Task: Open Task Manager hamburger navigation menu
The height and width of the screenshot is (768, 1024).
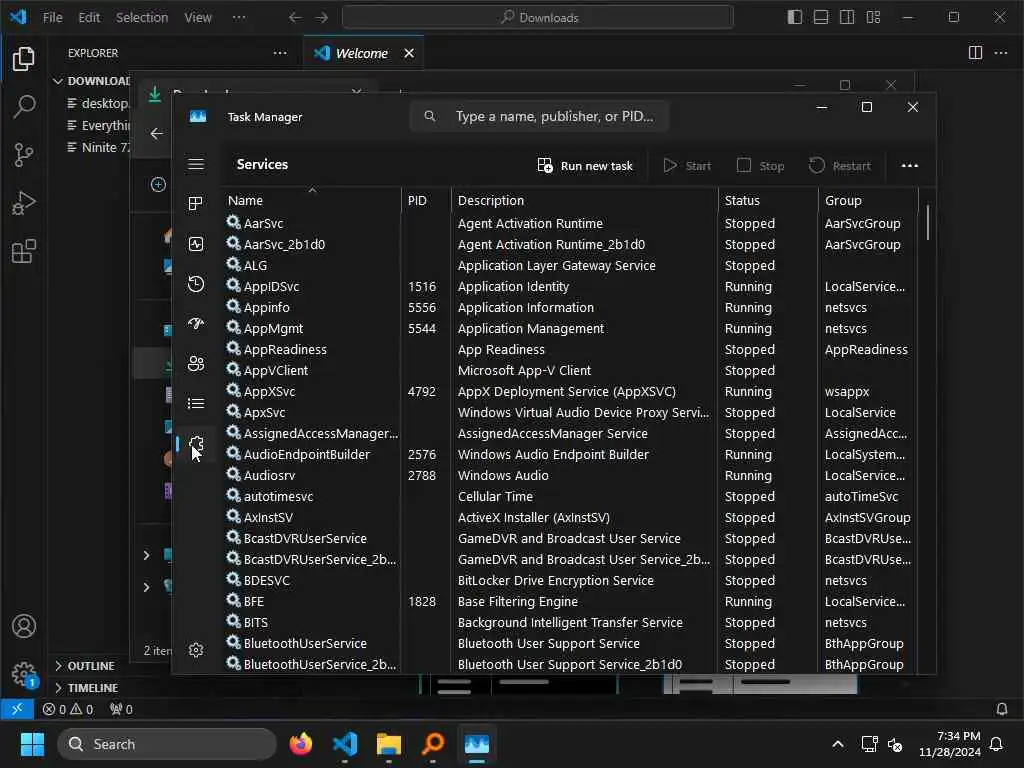Action: tap(196, 165)
